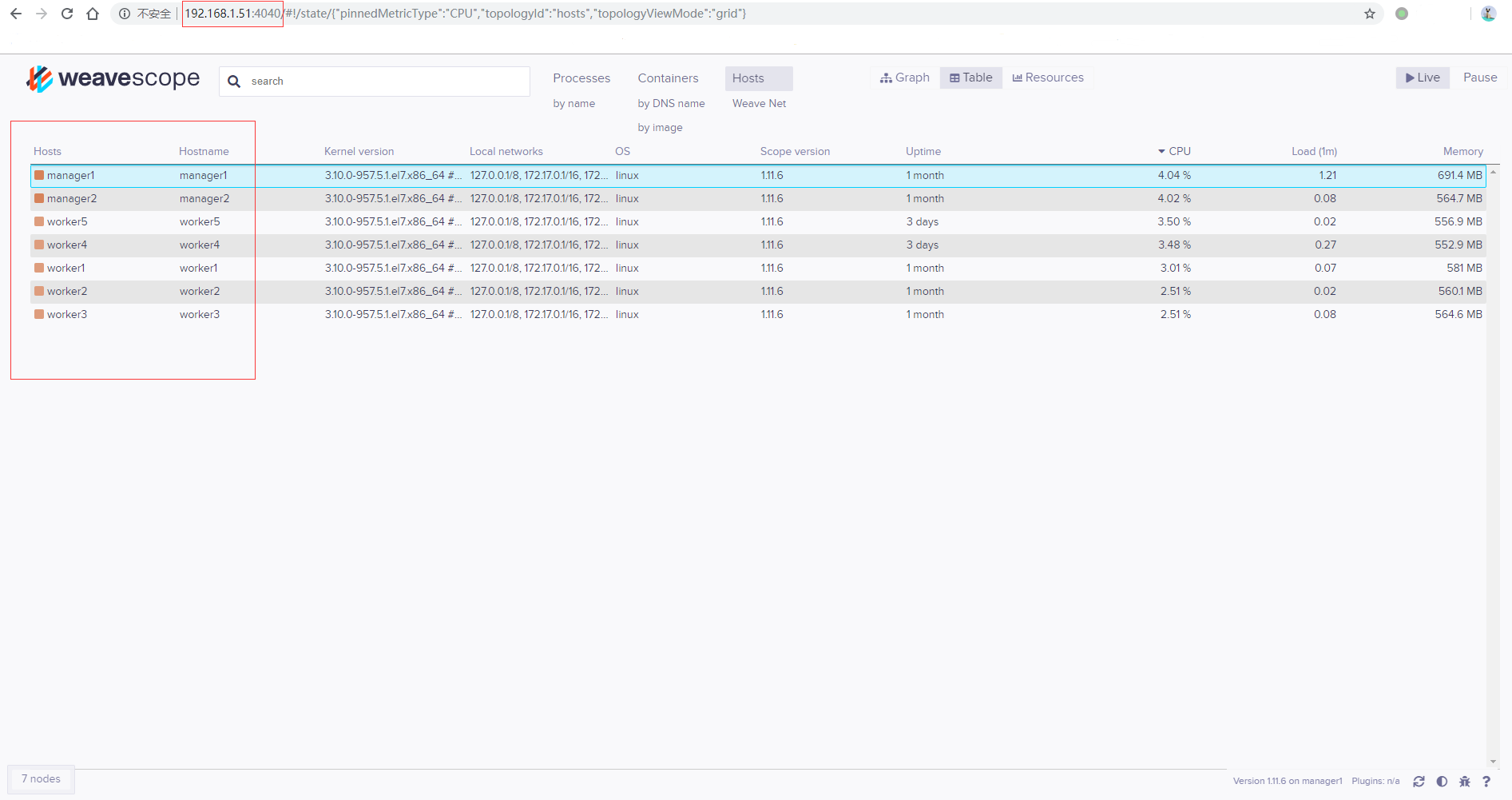Sort table by Hostname column

coord(204,152)
